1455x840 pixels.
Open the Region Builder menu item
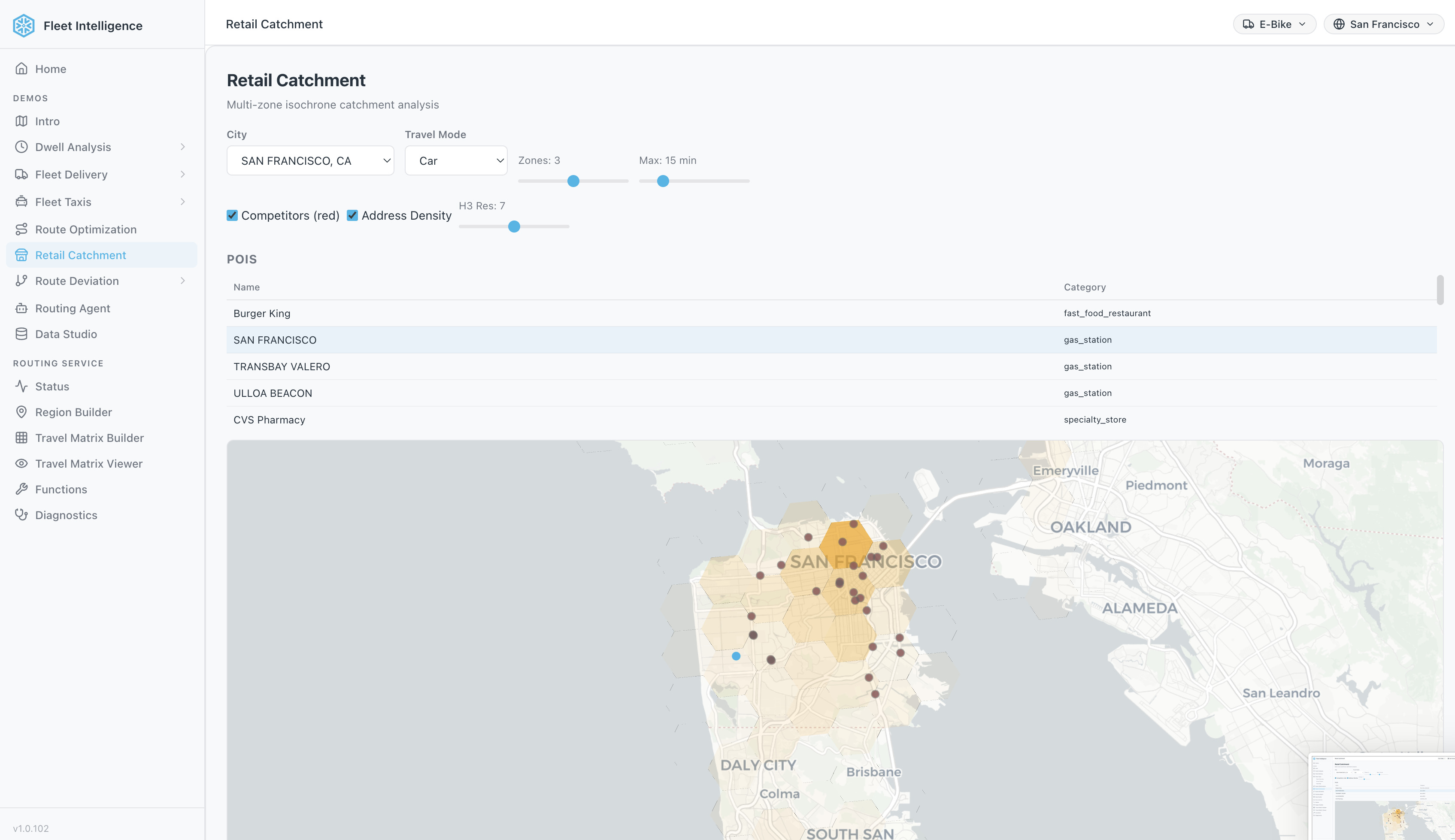73,412
